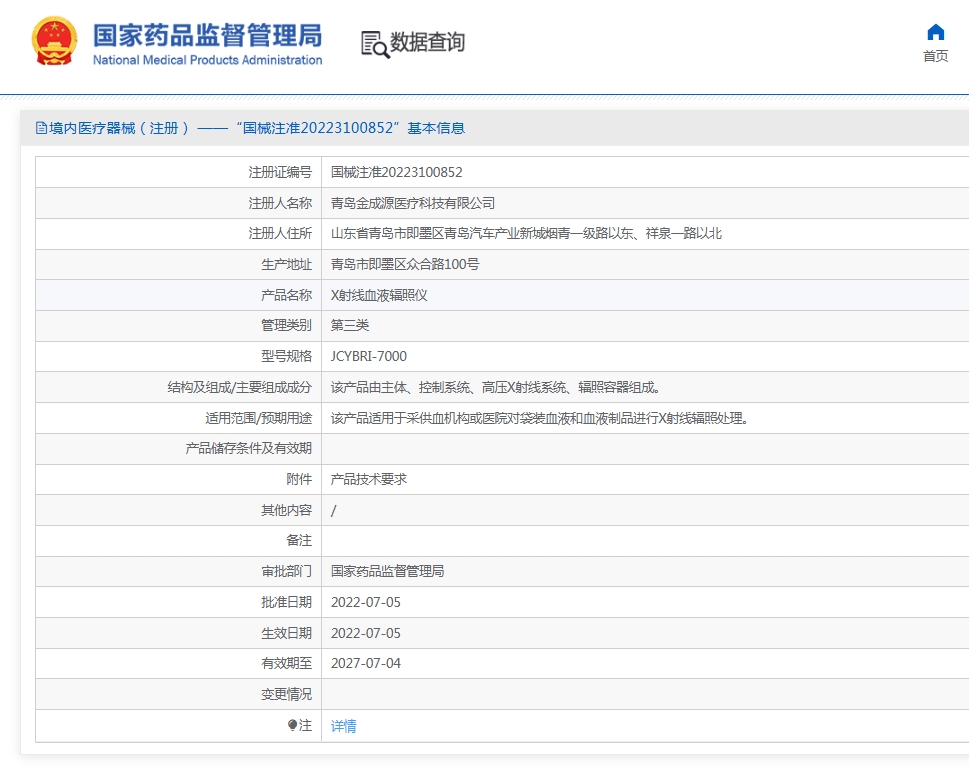Go to 首页 label
This screenshot has height=775, width=969.
pos(936,56)
